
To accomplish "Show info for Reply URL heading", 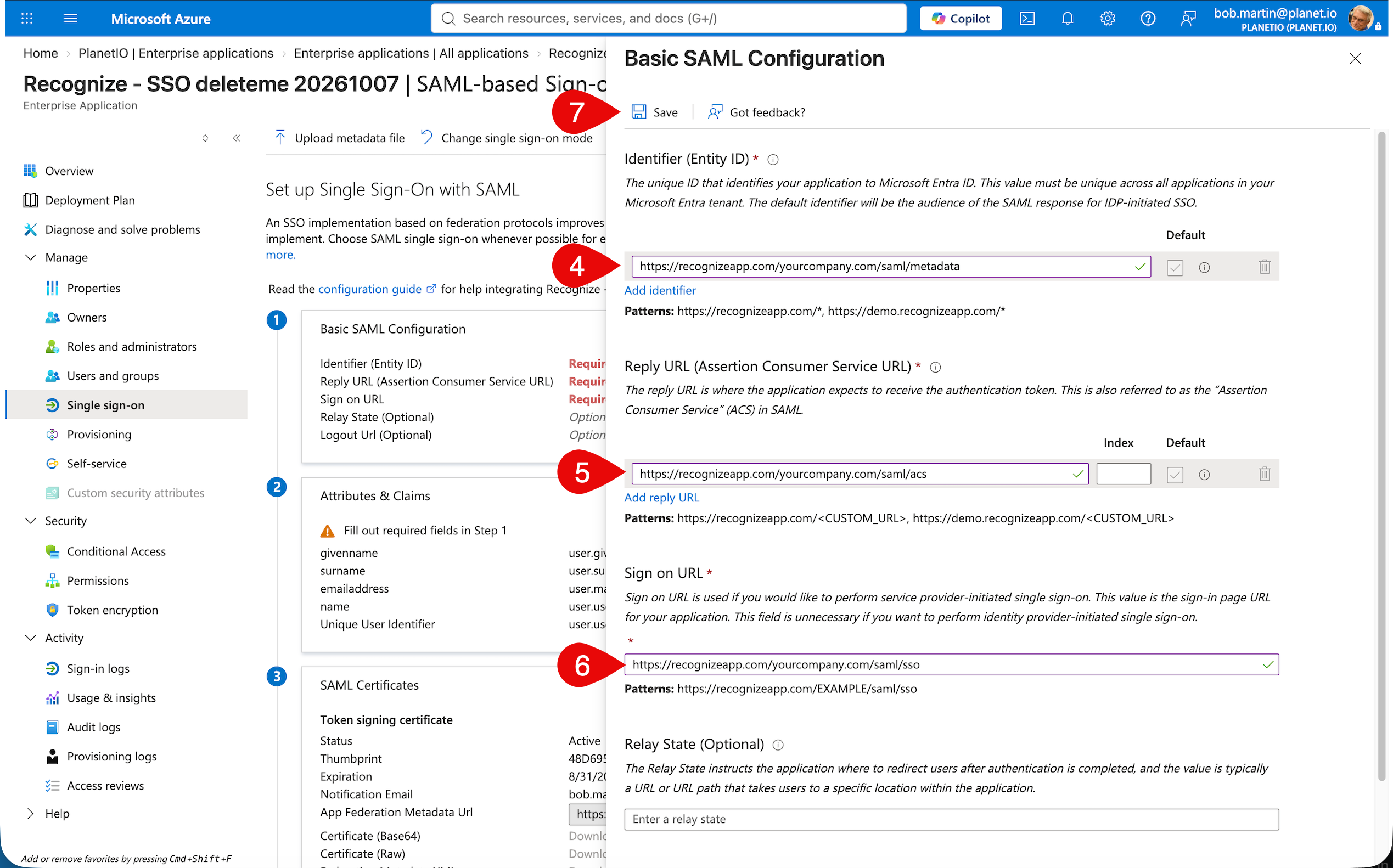I will click(x=935, y=368).
